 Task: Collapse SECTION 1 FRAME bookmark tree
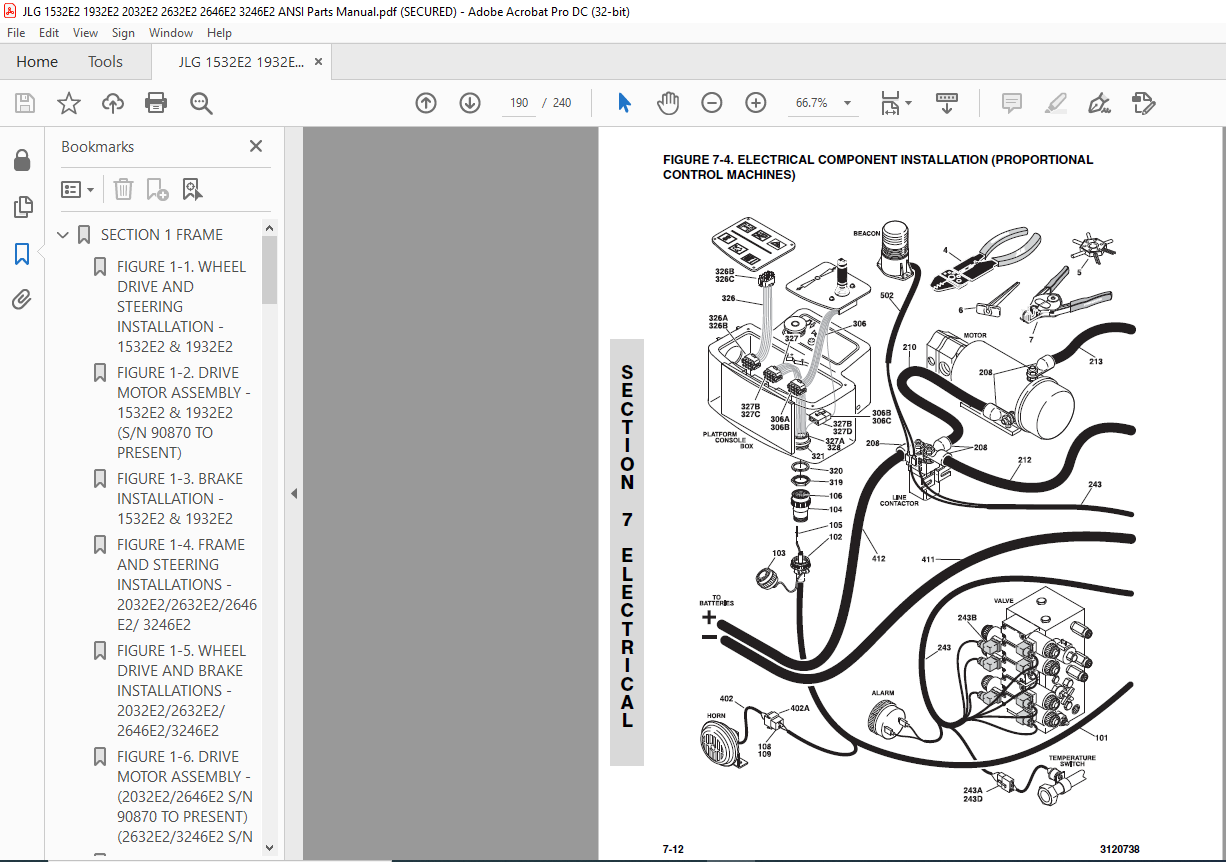pos(64,235)
